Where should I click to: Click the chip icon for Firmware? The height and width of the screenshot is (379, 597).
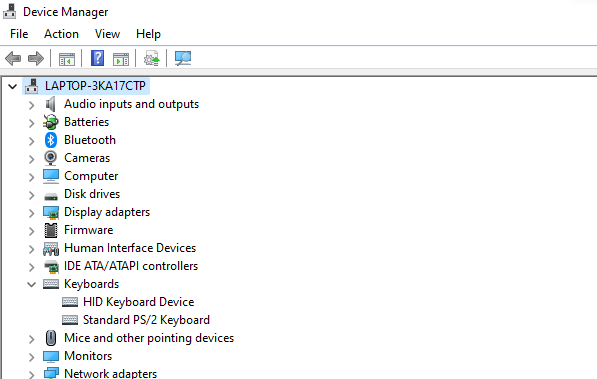point(51,230)
